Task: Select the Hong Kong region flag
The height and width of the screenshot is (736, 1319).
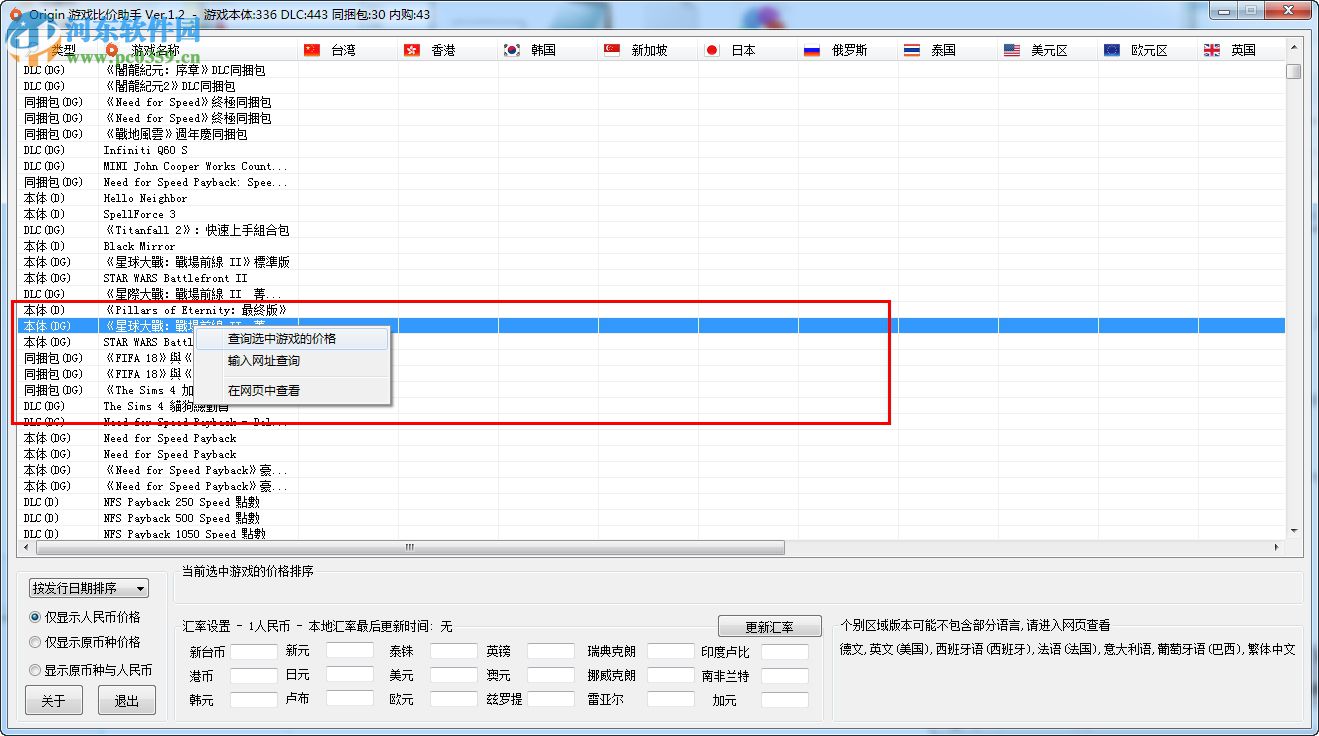Action: 412,48
